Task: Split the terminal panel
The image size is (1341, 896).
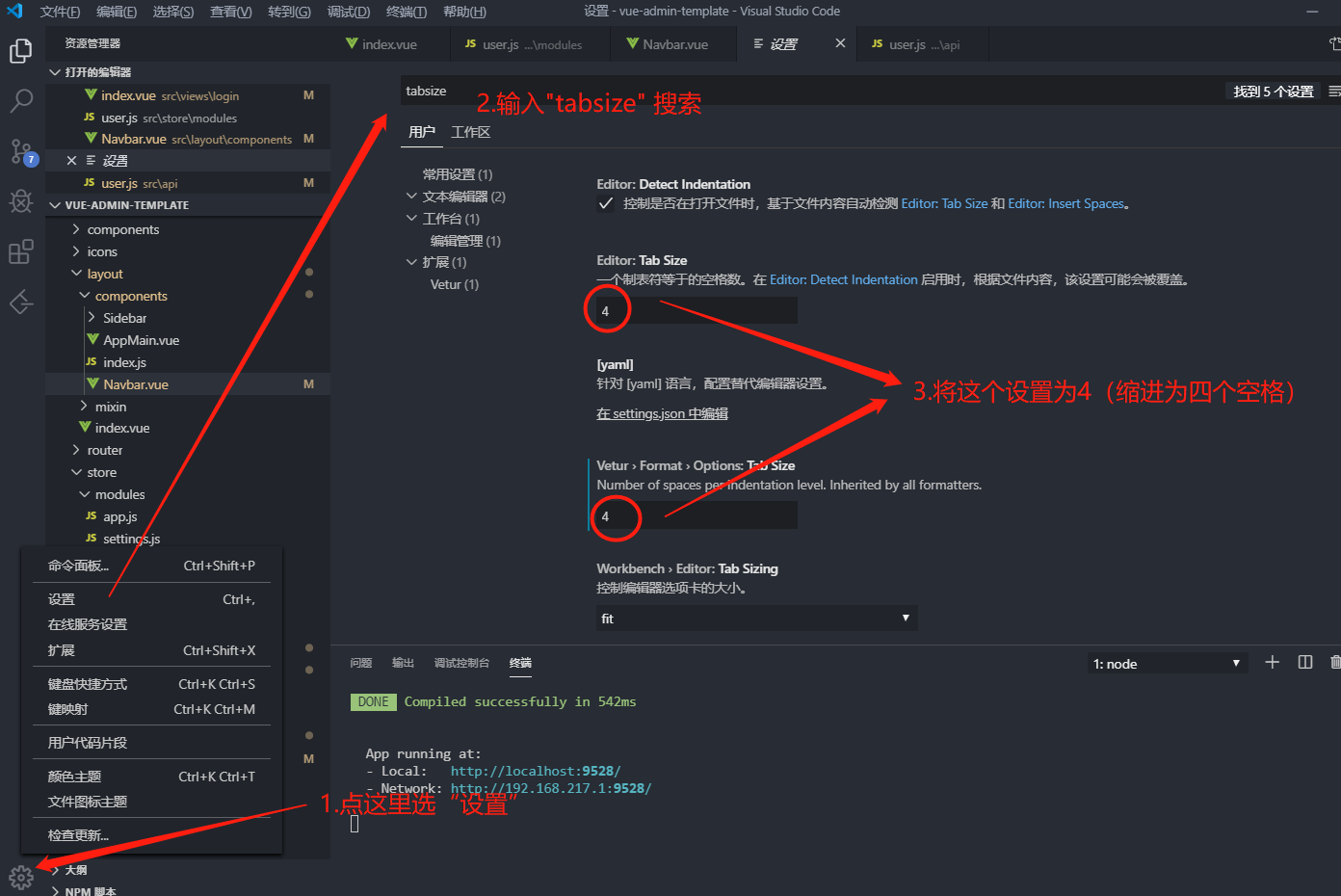Action: tap(1305, 662)
